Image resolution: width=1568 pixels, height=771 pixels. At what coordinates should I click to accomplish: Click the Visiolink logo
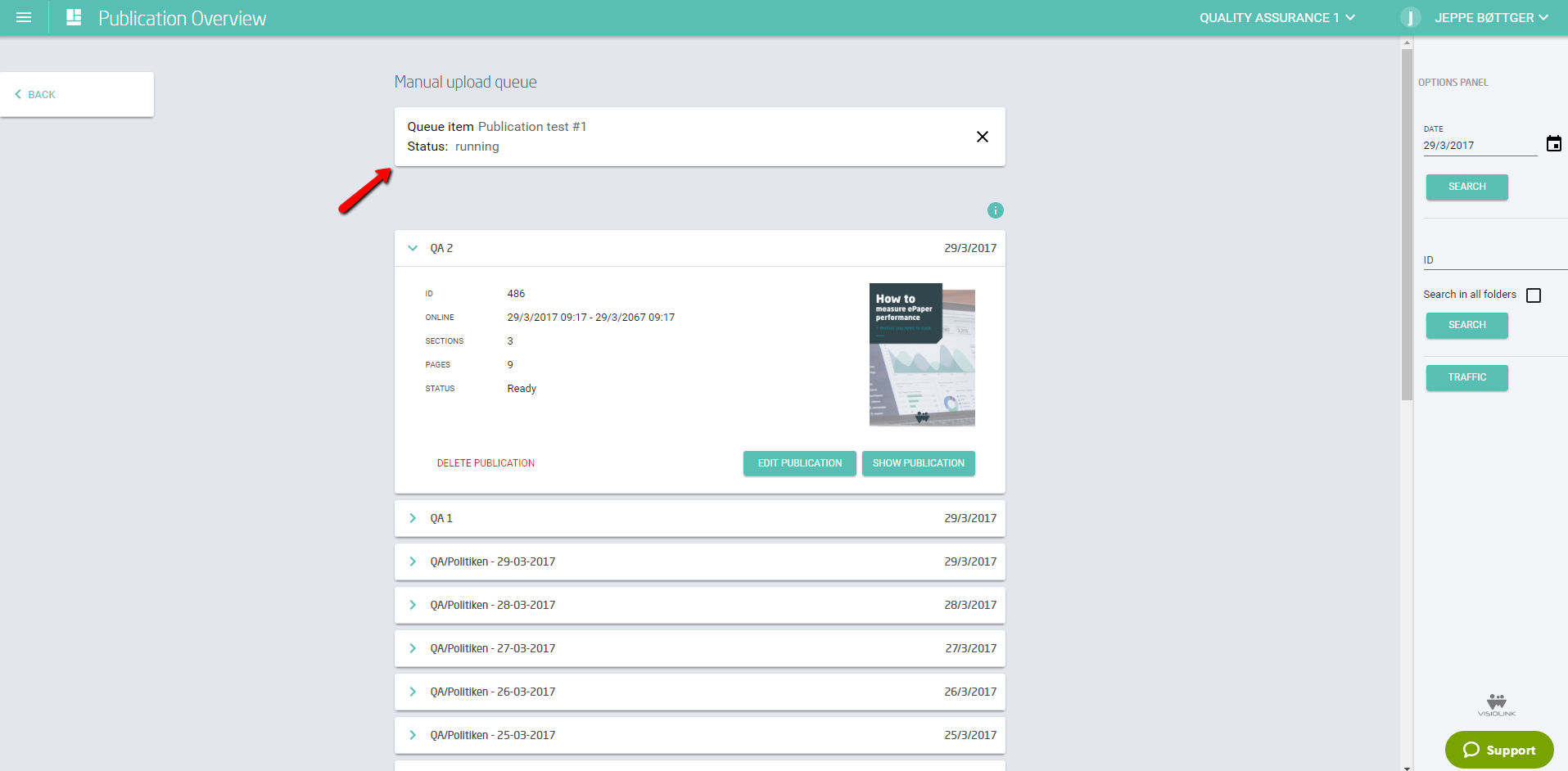point(1496,705)
